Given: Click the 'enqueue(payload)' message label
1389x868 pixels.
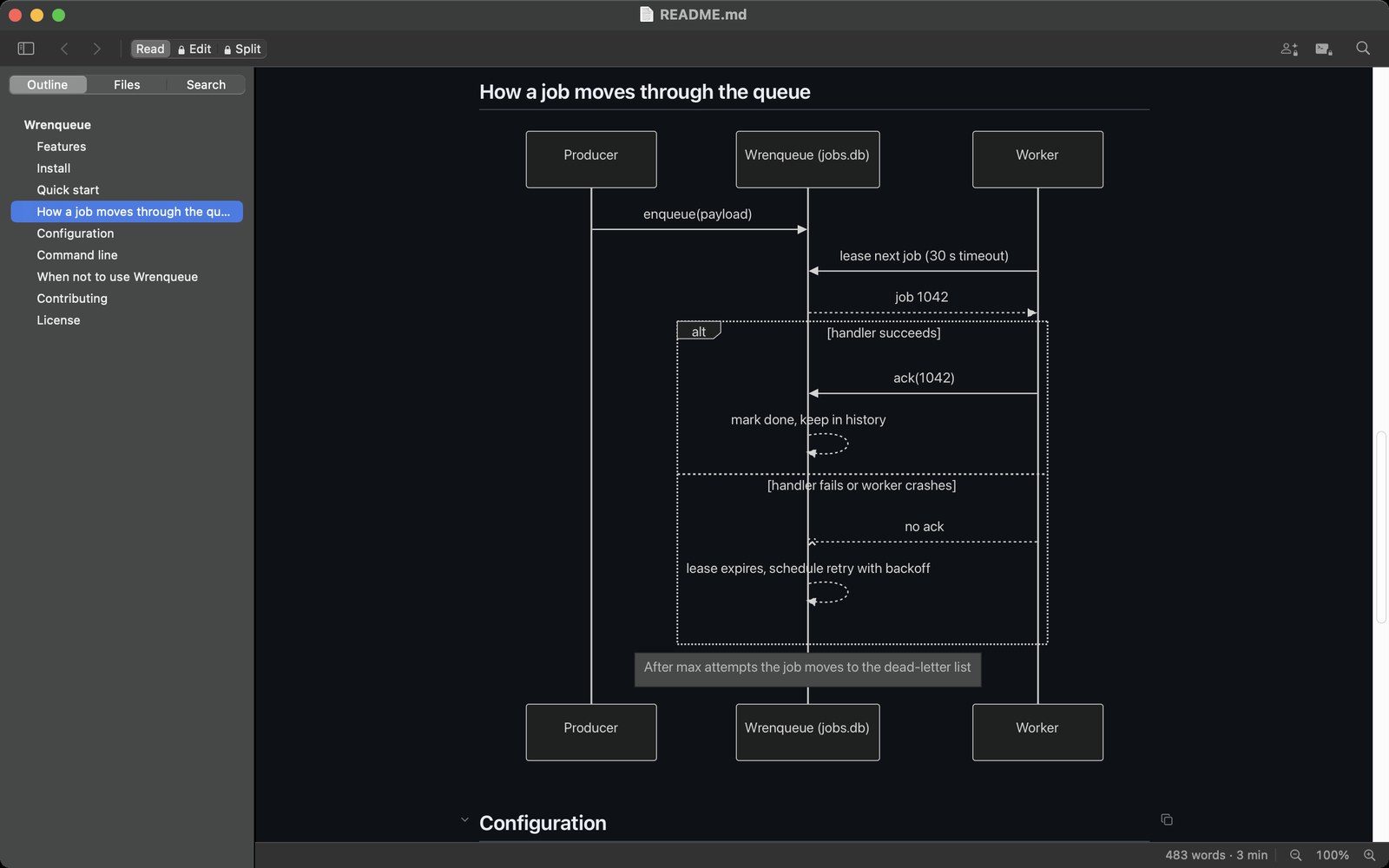Looking at the screenshot, I should pyautogui.click(x=697, y=214).
